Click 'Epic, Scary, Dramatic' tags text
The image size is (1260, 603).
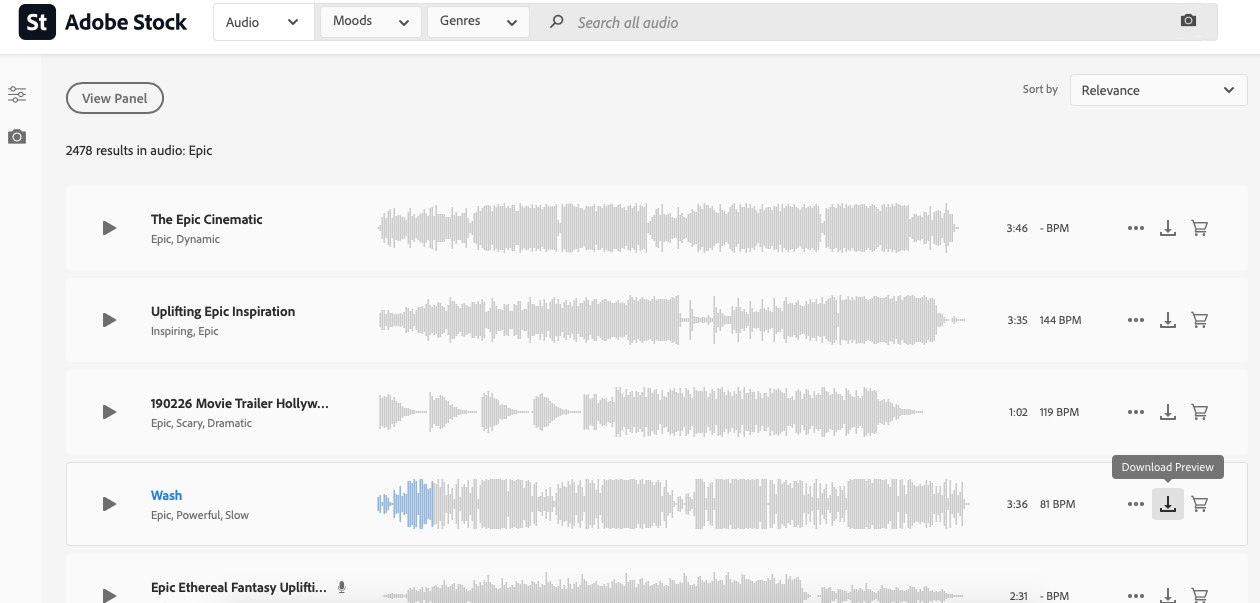201,423
